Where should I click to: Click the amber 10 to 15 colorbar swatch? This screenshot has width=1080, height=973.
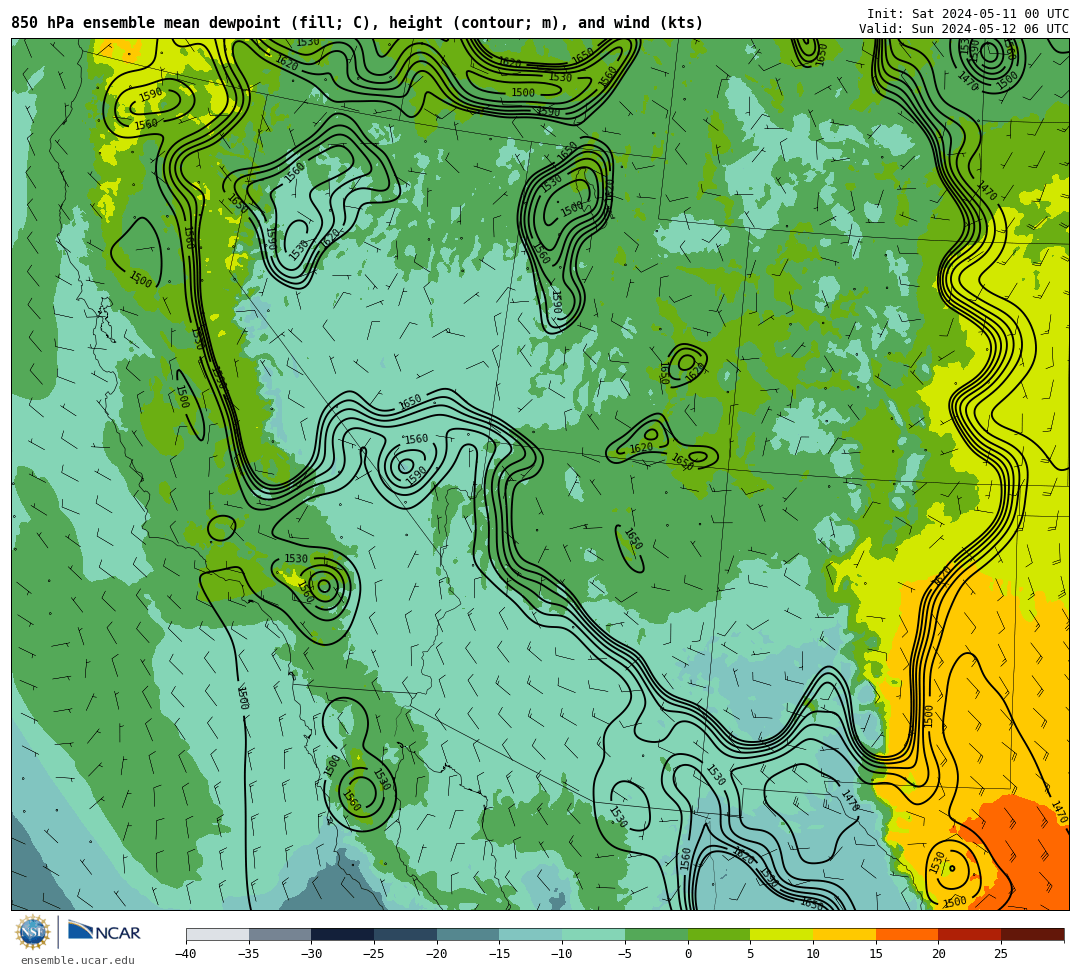tap(844, 934)
